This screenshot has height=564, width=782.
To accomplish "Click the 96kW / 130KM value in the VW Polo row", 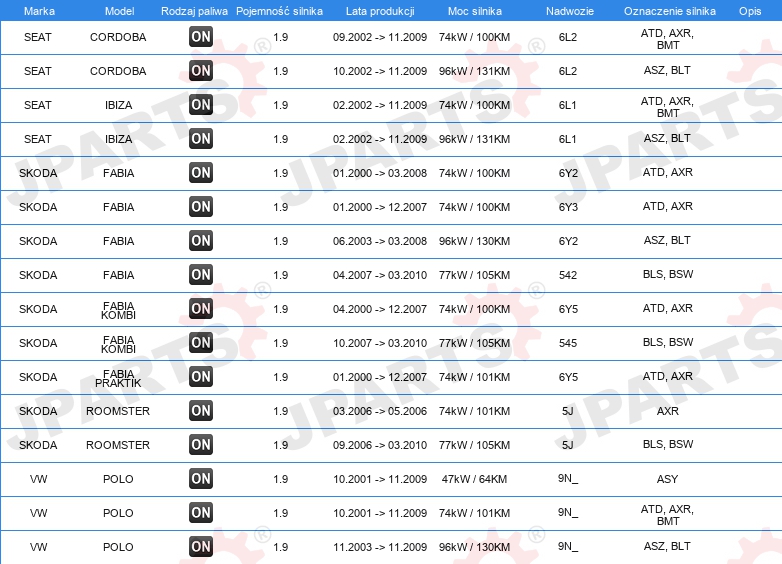I will coord(474,547).
